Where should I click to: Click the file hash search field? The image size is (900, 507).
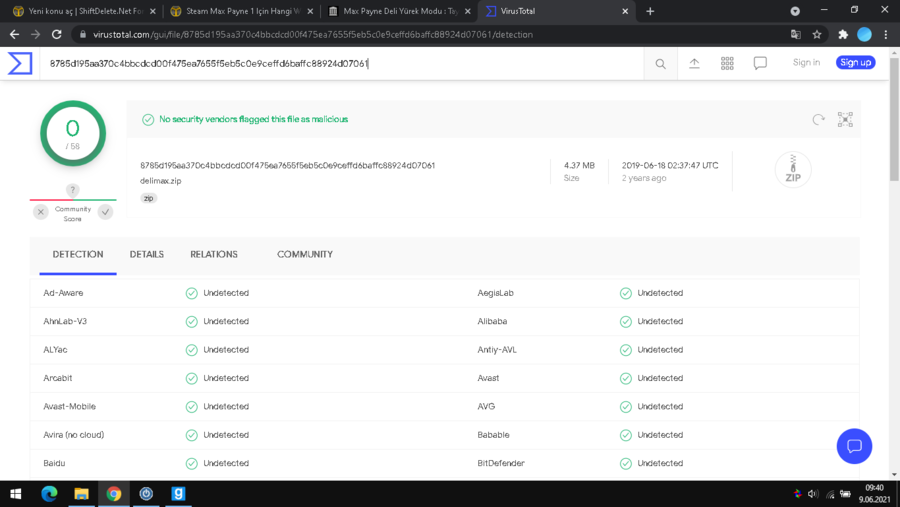coord(340,63)
